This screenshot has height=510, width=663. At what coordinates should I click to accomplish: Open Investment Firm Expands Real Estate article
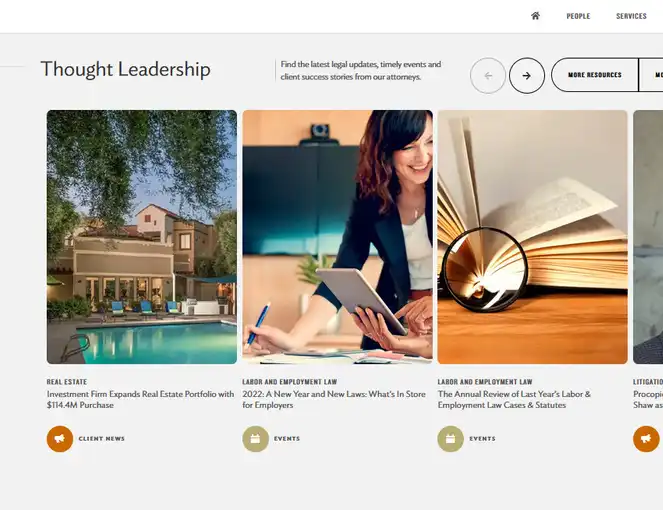(140, 399)
